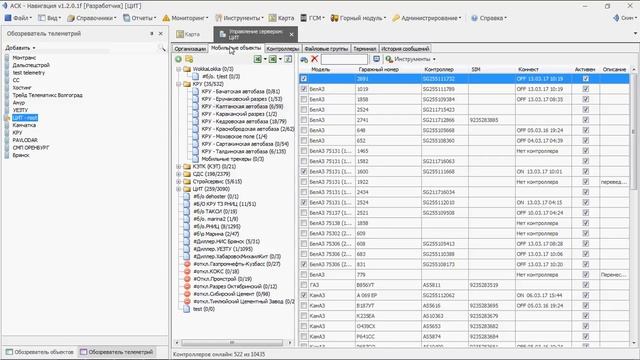Click the monitor icon beside the search field
The width and height of the screenshot is (640, 360).
point(376,59)
